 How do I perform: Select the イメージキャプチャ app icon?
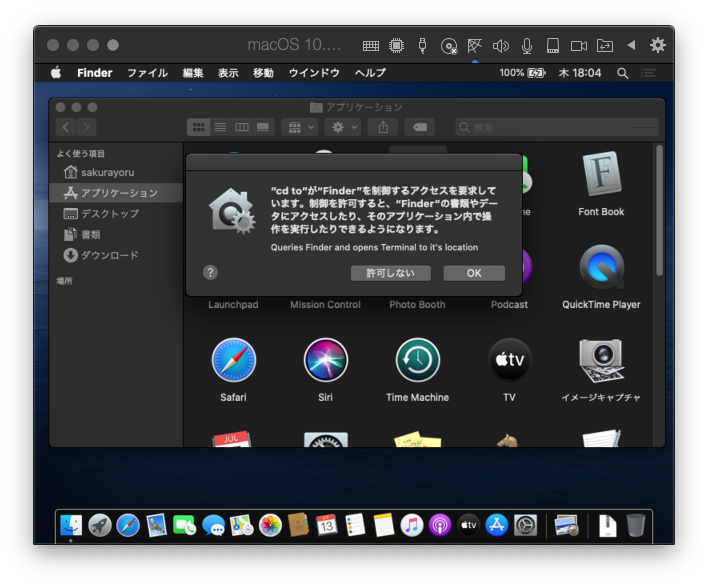[x=601, y=360]
